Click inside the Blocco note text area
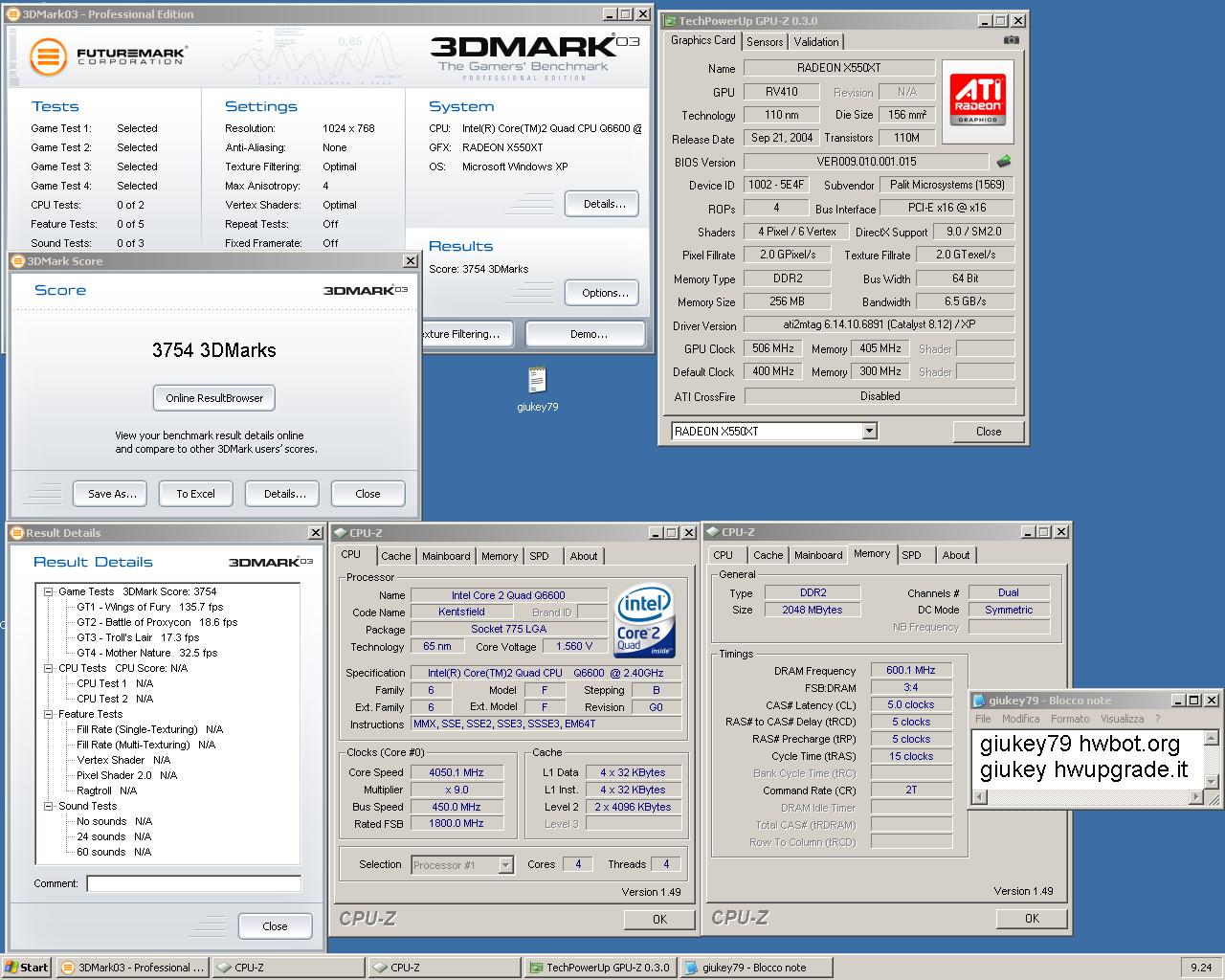The width and height of the screenshot is (1225, 980). 1087,759
